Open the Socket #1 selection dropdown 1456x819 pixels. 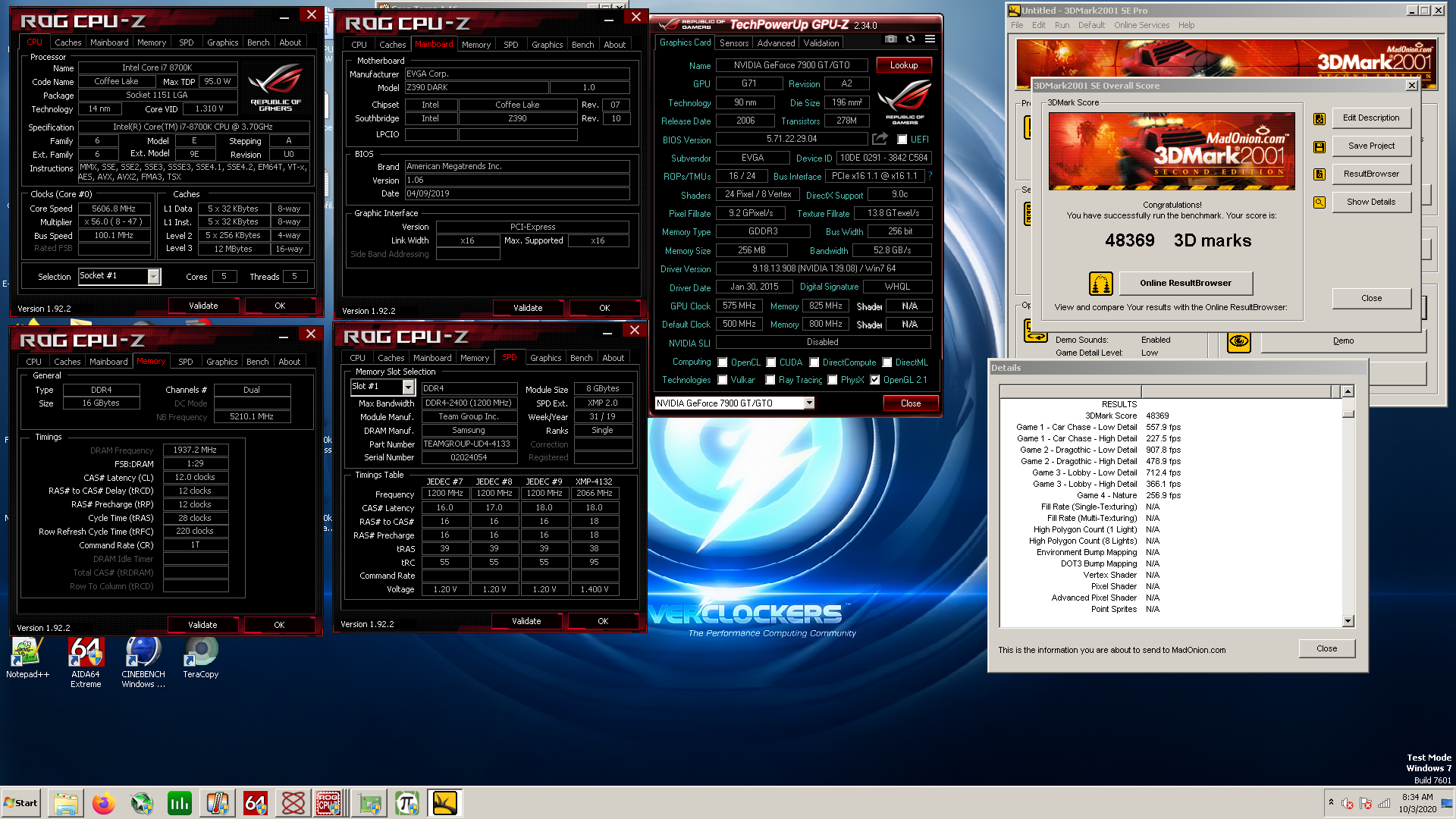click(x=153, y=277)
